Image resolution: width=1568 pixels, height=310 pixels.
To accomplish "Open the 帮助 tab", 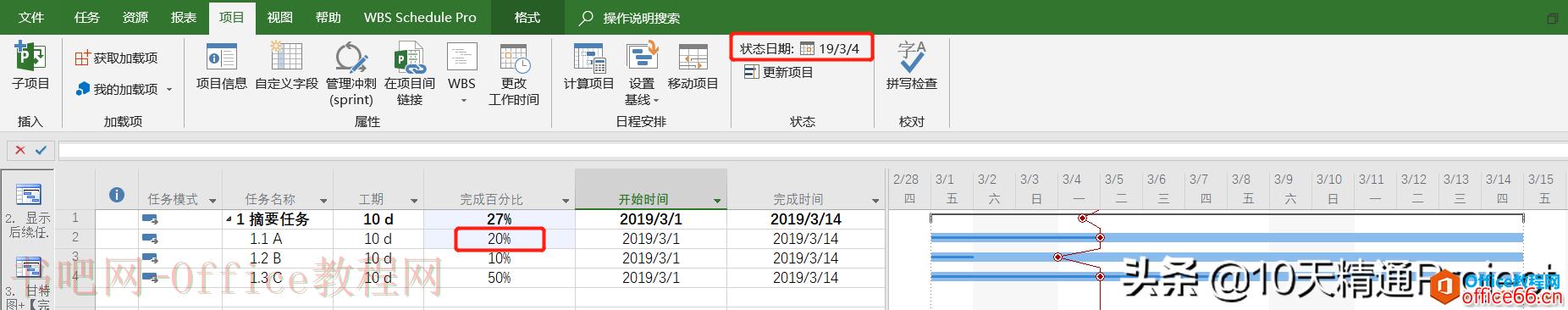I will [328, 17].
